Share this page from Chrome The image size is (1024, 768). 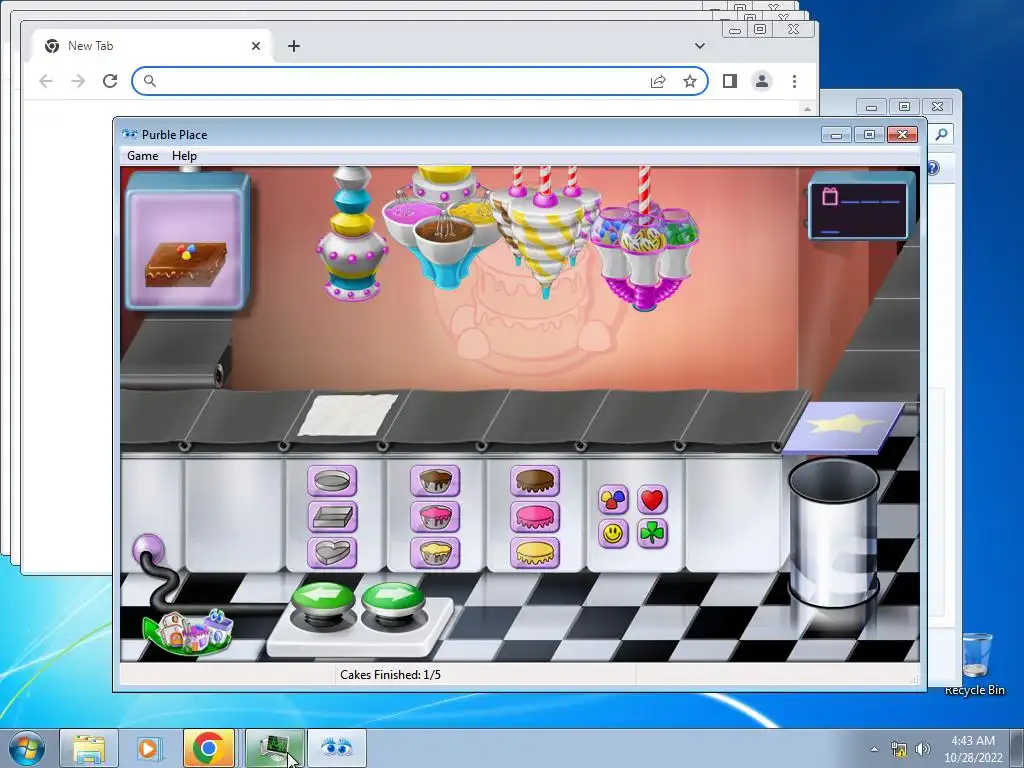[x=658, y=81]
